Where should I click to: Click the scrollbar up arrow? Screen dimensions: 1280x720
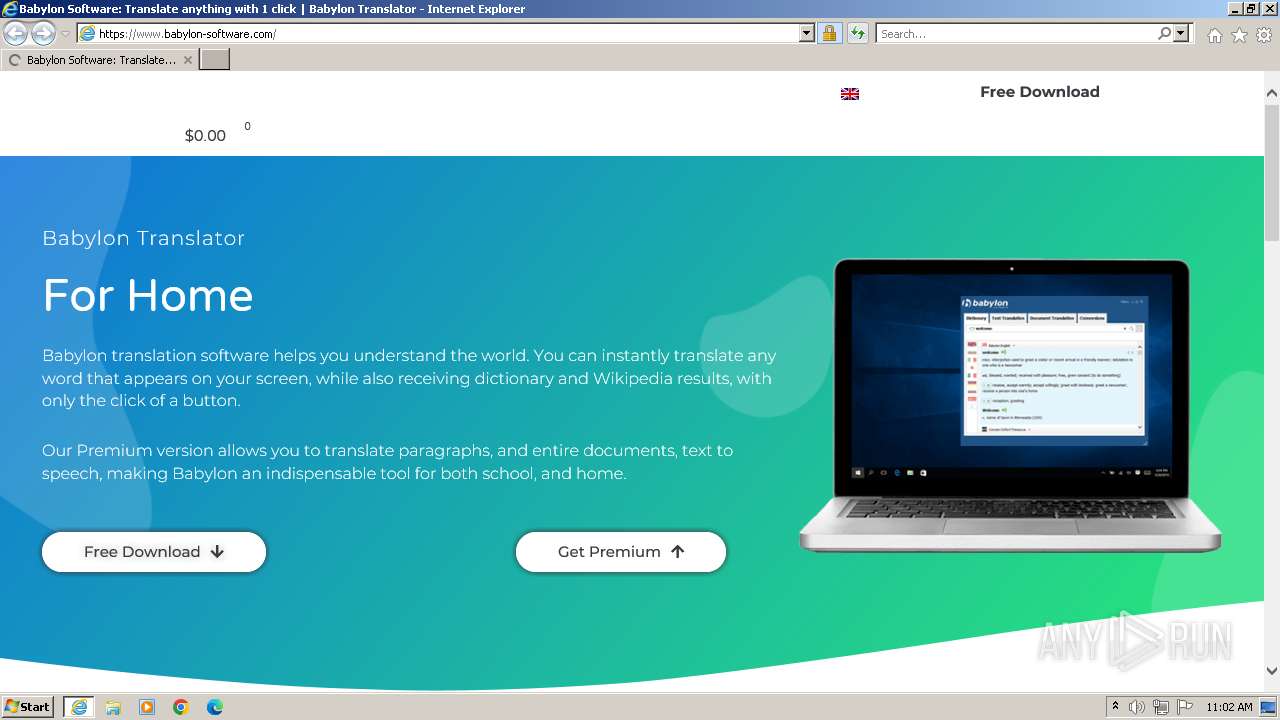[x=1272, y=93]
